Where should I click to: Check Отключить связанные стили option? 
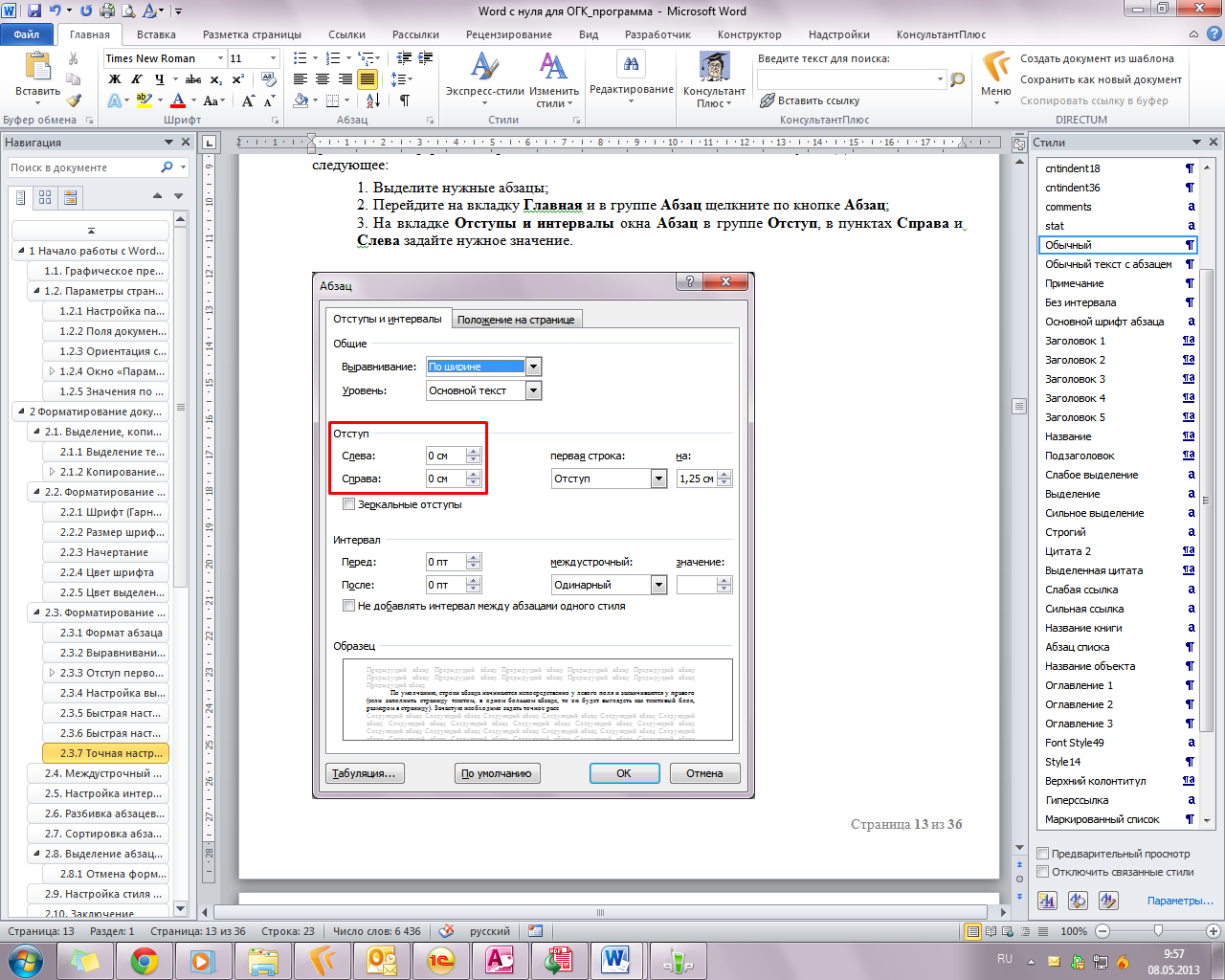click(1043, 871)
